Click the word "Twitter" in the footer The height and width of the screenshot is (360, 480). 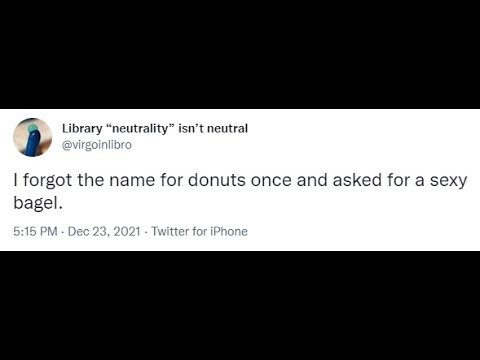pos(170,231)
